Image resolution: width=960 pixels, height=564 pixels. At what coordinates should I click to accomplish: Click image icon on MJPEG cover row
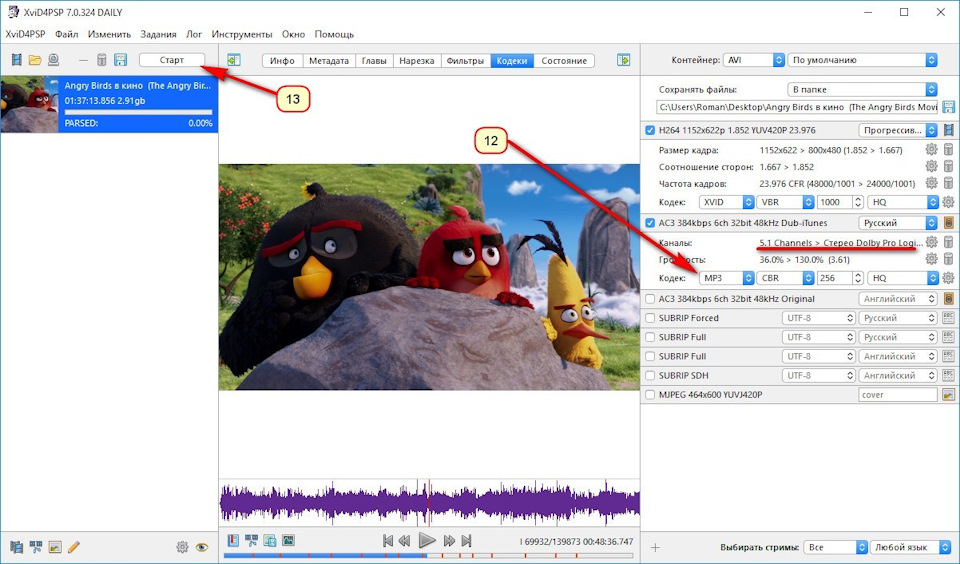coord(948,395)
